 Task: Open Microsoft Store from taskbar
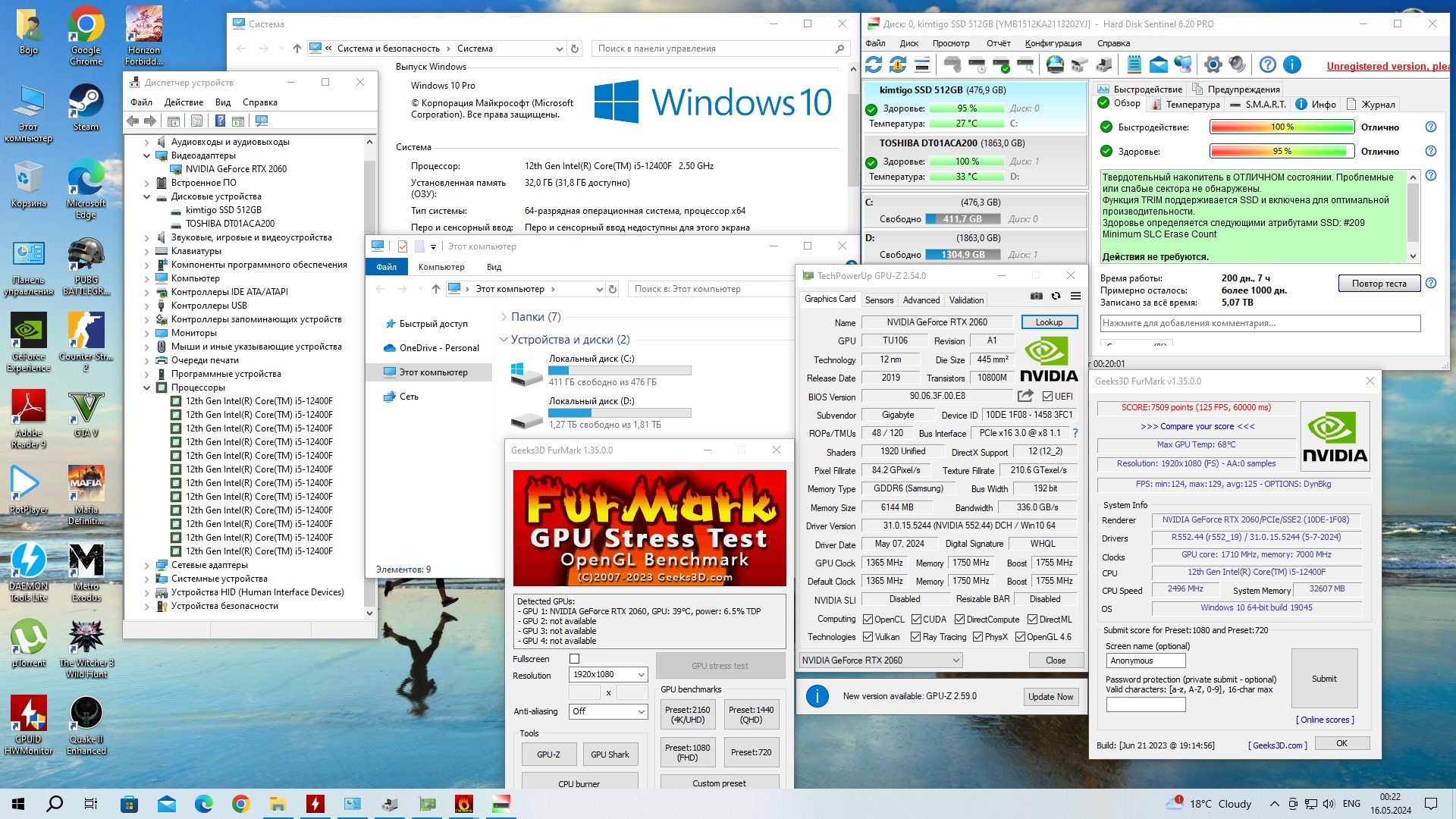(129, 804)
